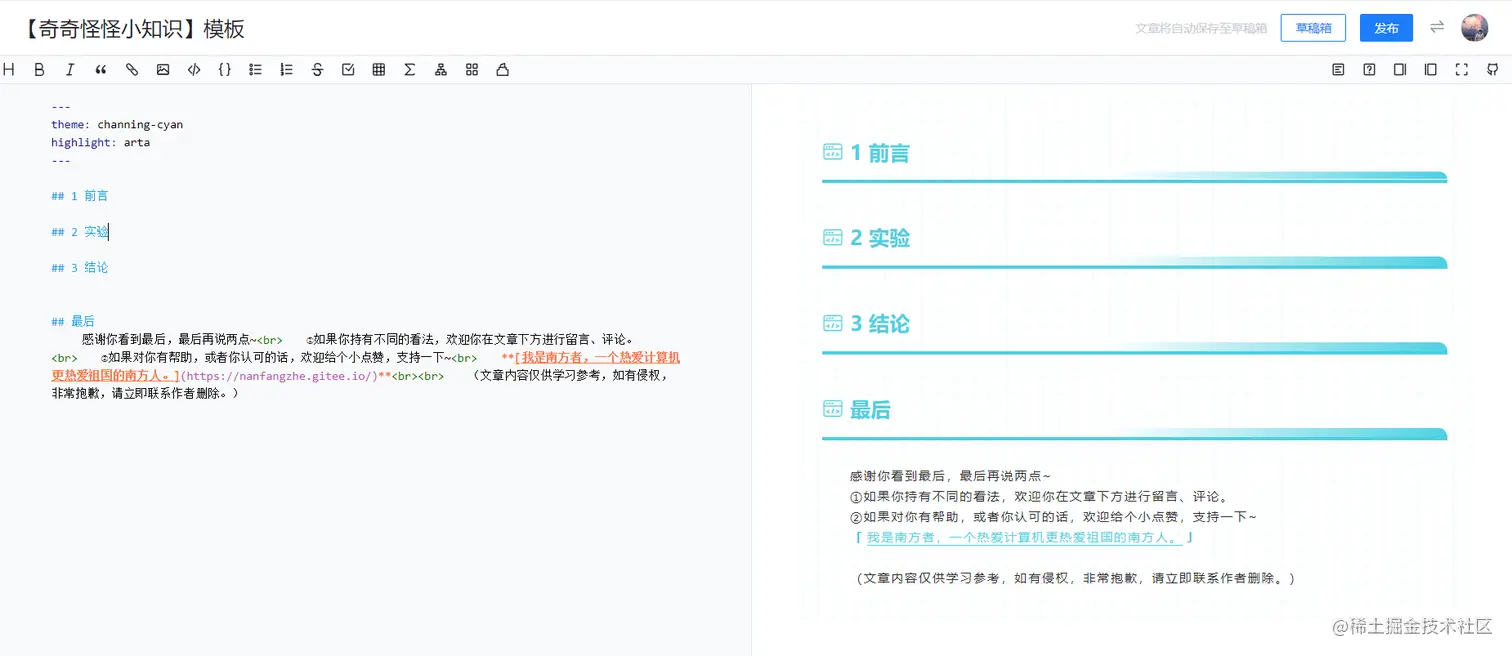Open the Markdown theme picker icon
The image size is (1512, 656).
click(472, 70)
